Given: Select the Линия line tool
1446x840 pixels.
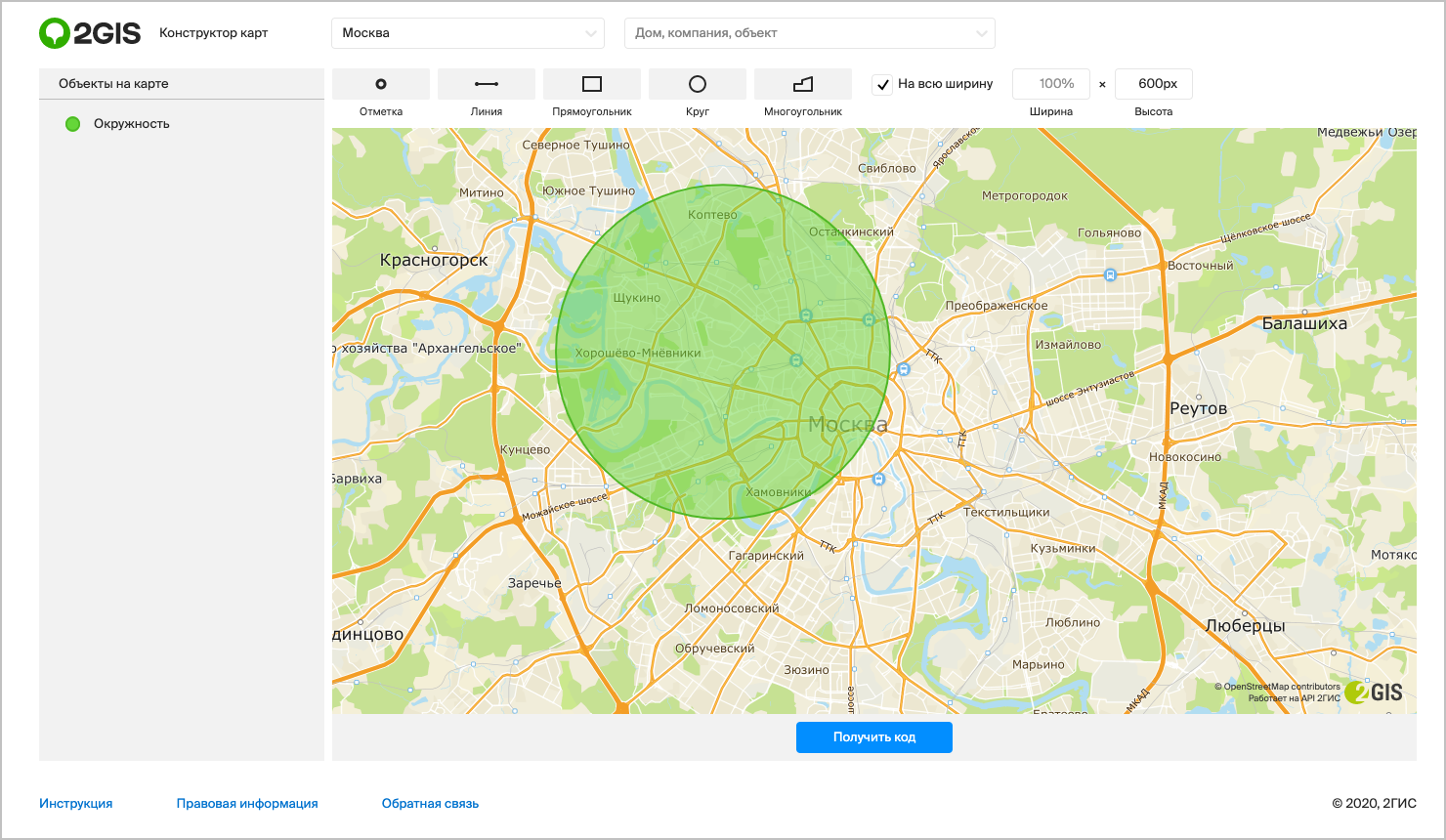Looking at the screenshot, I should [x=487, y=84].
